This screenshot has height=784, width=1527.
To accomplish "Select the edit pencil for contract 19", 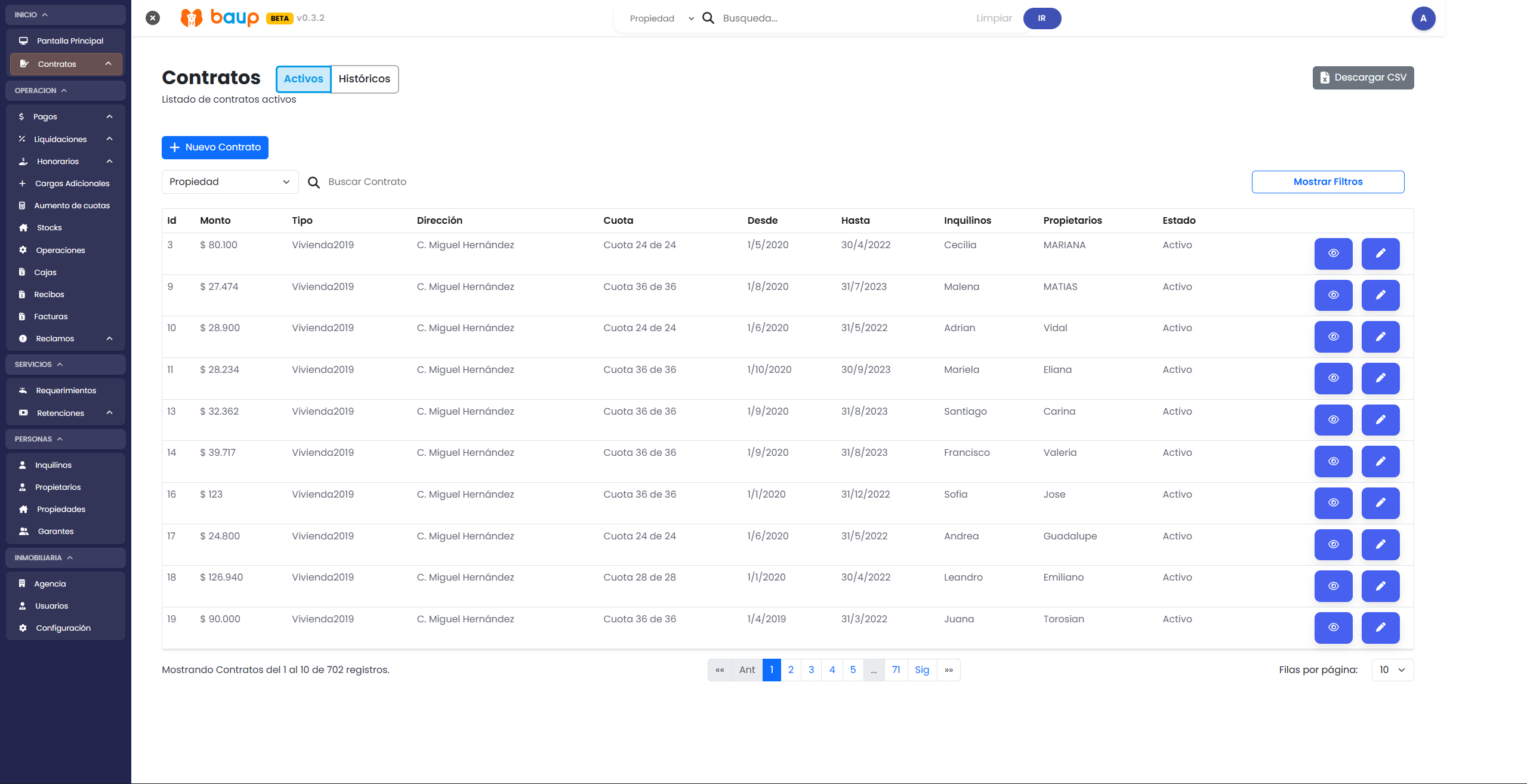I will [1380, 628].
